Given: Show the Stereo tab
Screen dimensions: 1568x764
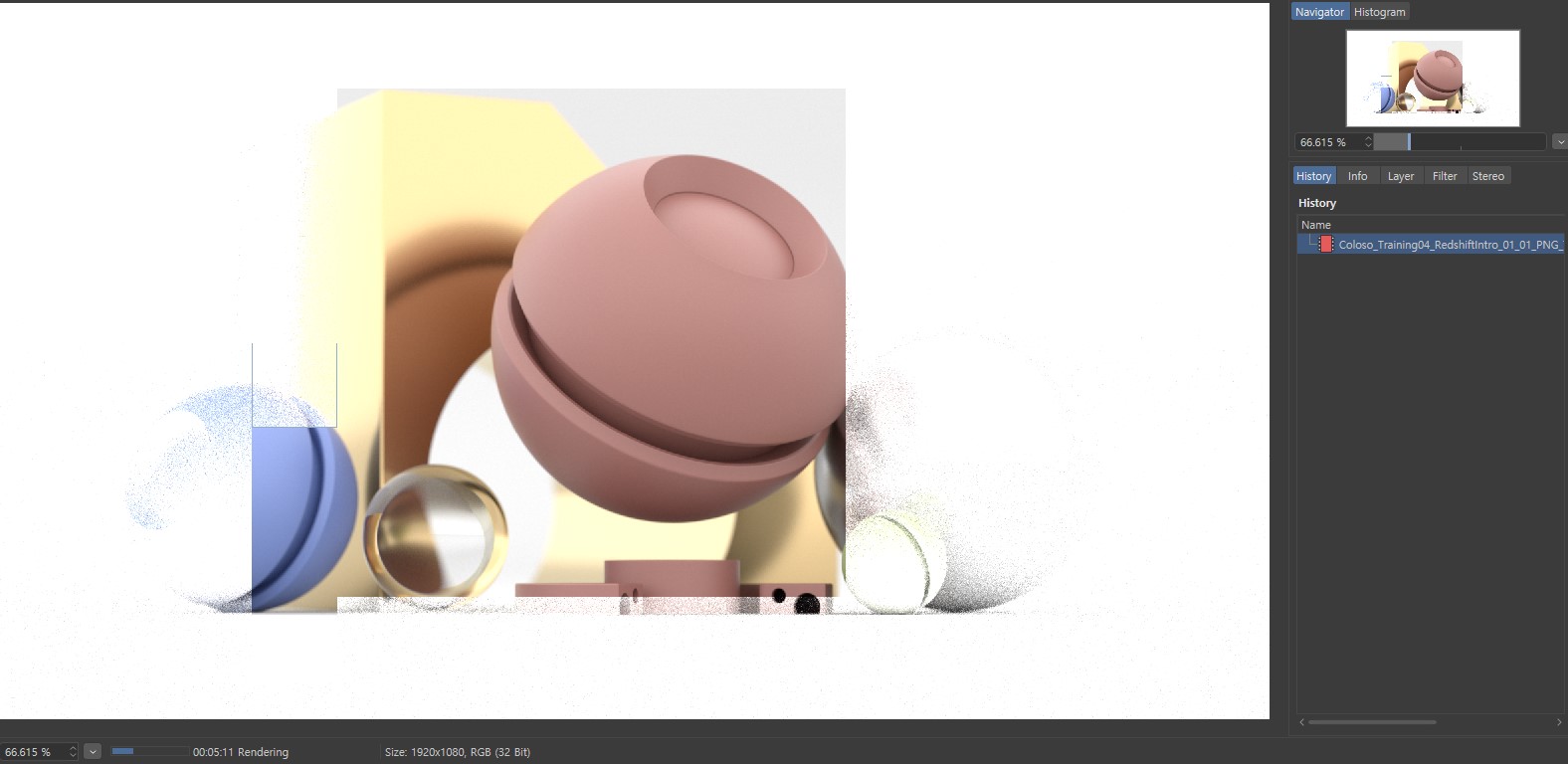Looking at the screenshot, I should [x=1487, y=176].
